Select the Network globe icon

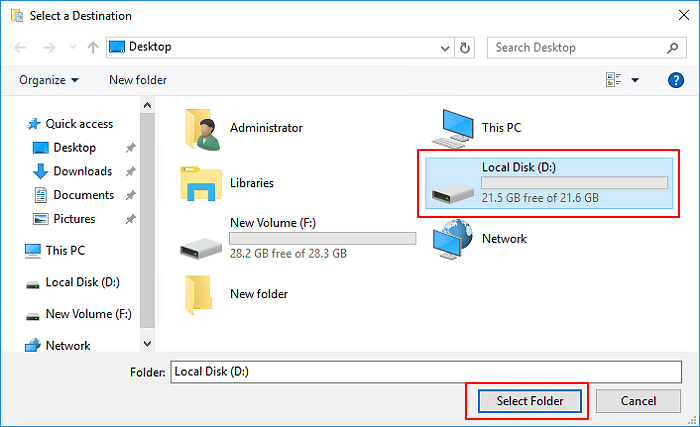tap(453, 239)
